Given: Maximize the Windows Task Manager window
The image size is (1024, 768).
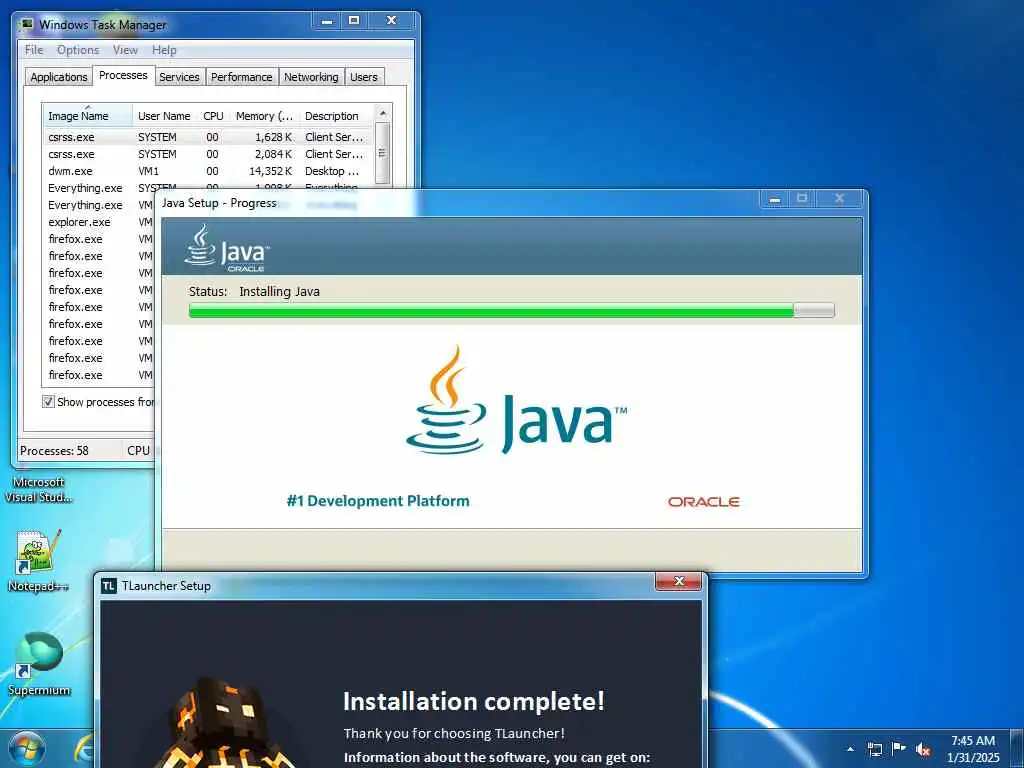Looking at the screenshot, I should click(x=354, y=21).
